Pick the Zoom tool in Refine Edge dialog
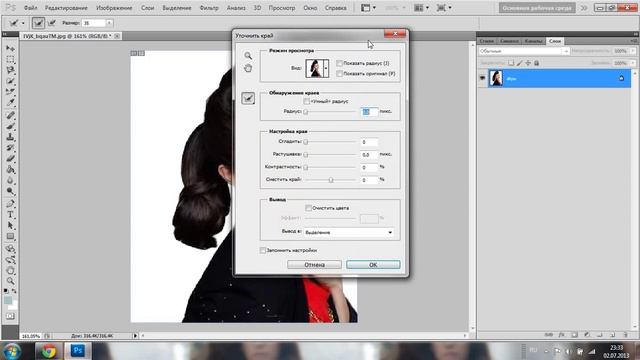The image size is (640, 360). pyautogui.click(x=248, y=56)
